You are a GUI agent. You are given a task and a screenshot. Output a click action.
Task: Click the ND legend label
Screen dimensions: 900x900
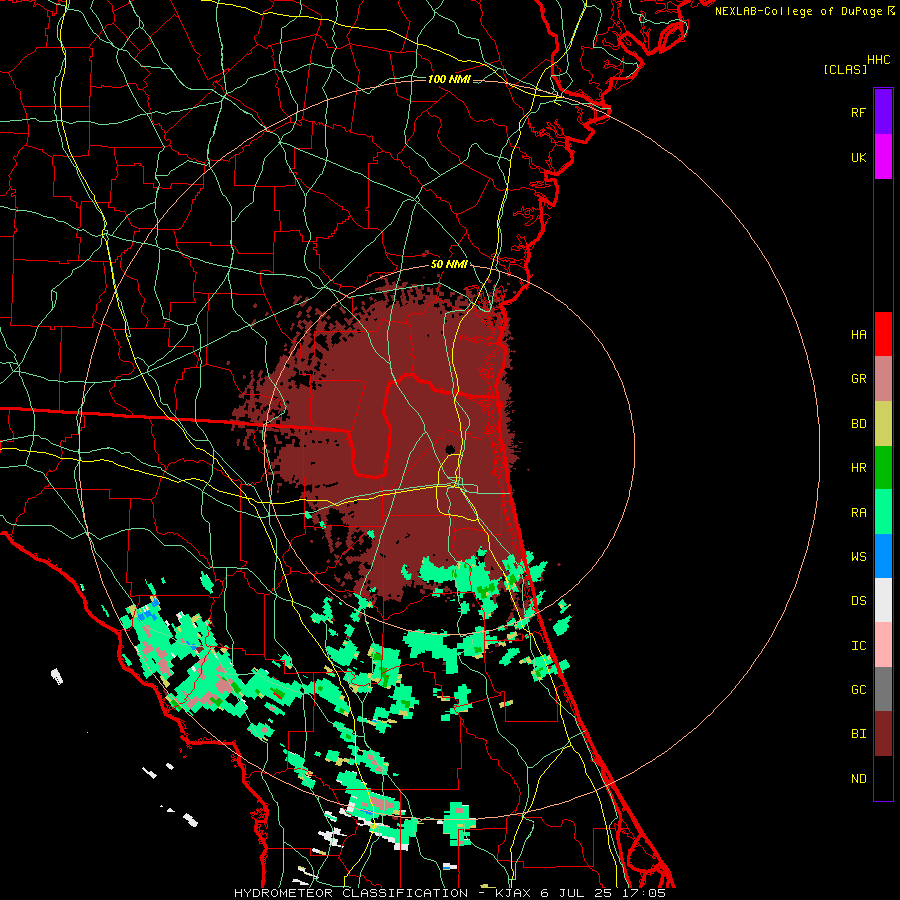(858, 778)
